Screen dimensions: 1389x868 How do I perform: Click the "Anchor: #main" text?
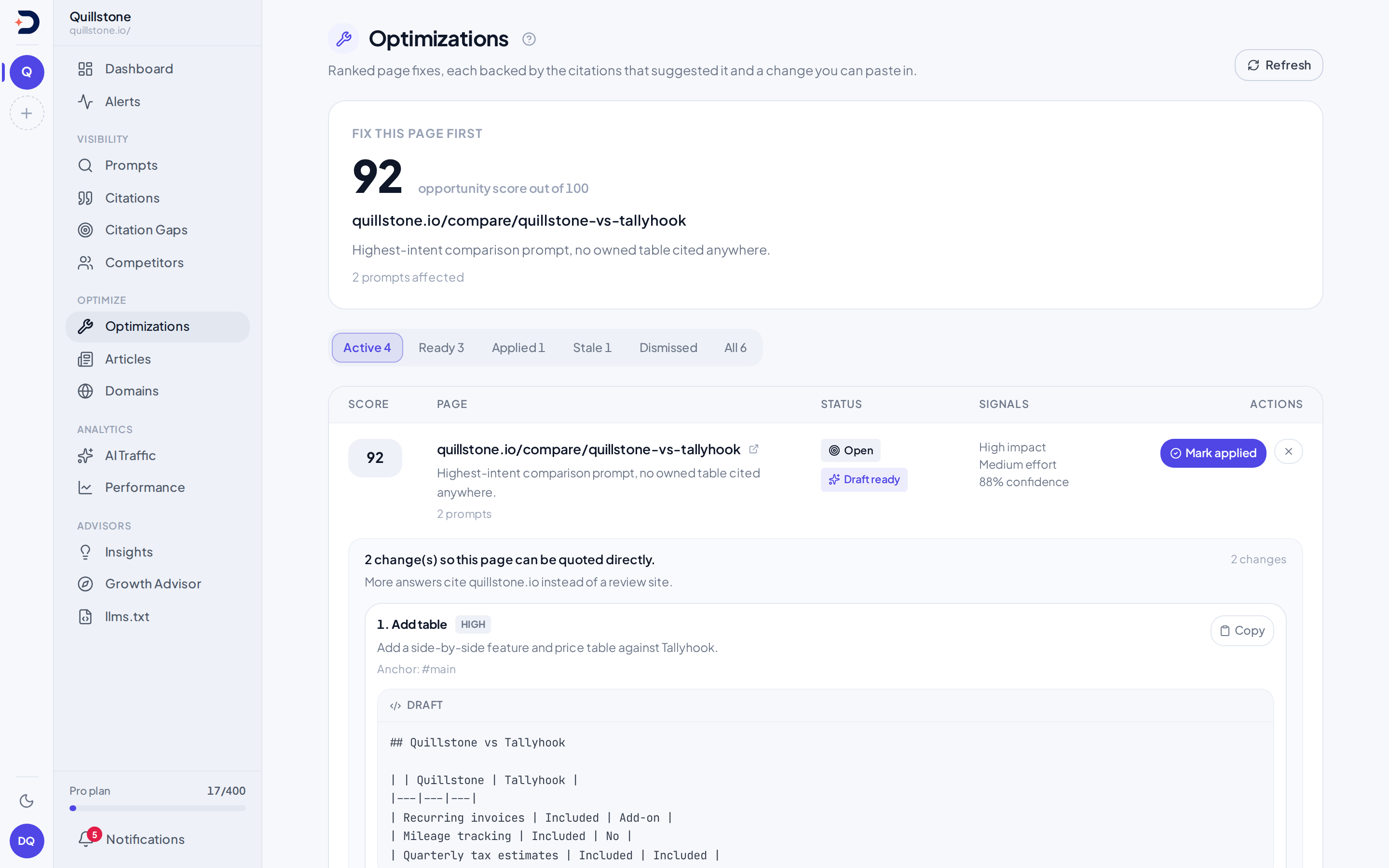pyautogui.click(x=416, y=669)
